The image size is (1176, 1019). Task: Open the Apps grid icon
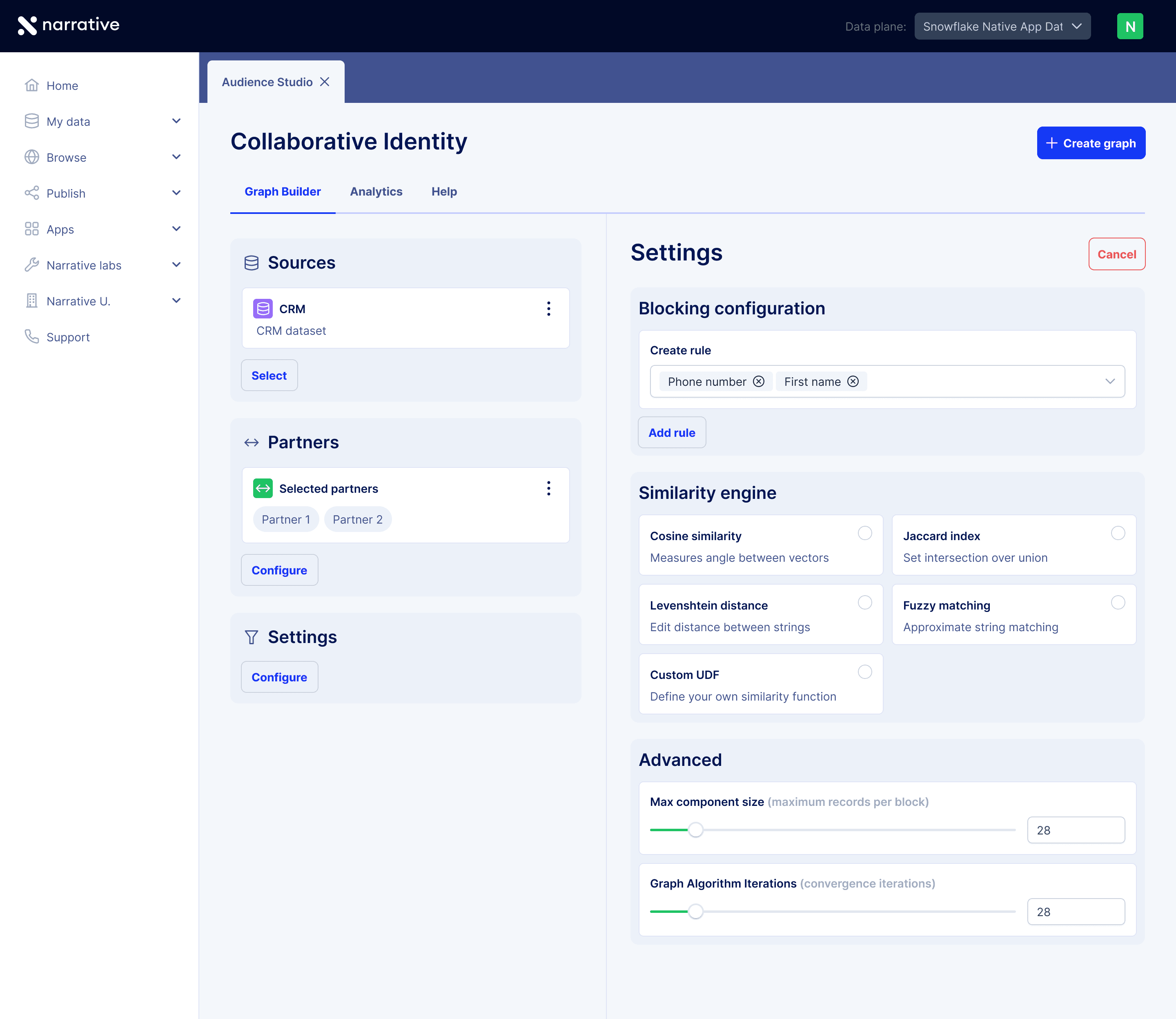coord(32,229)
